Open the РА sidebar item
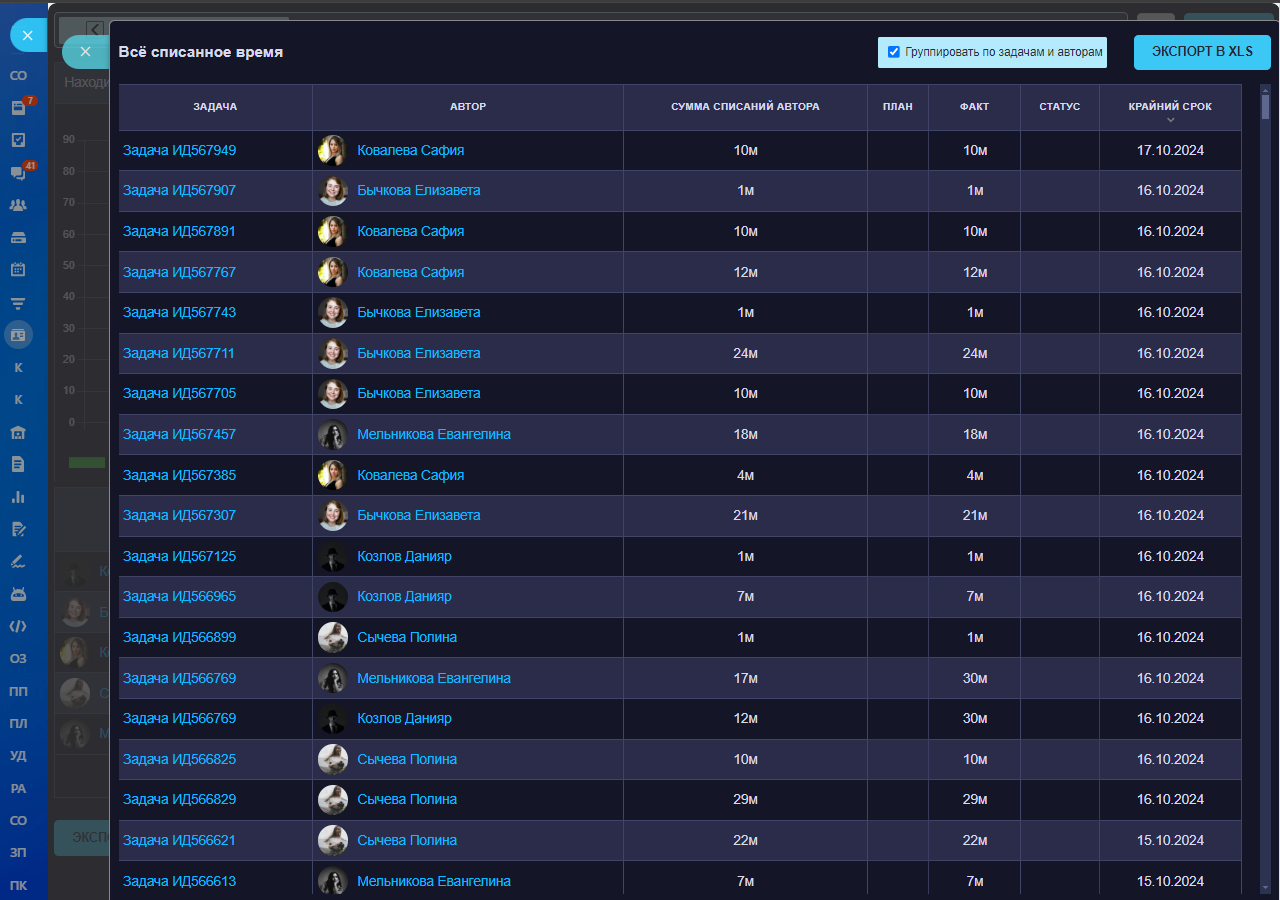Screen dimensions: 1280x900 tap(18, 788)
